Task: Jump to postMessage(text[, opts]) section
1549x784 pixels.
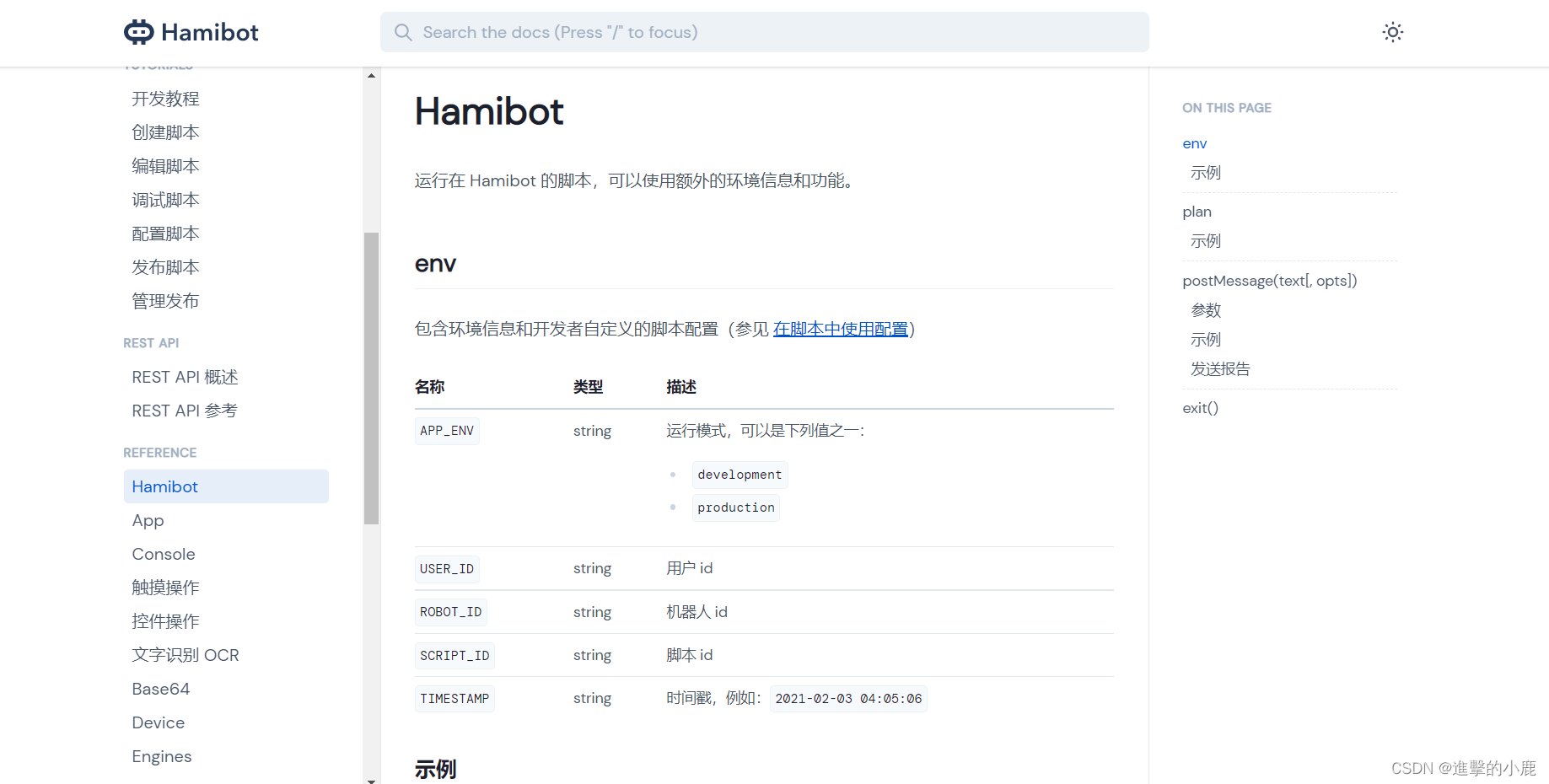Action: pyautogui.click(x=1269, y=281)
